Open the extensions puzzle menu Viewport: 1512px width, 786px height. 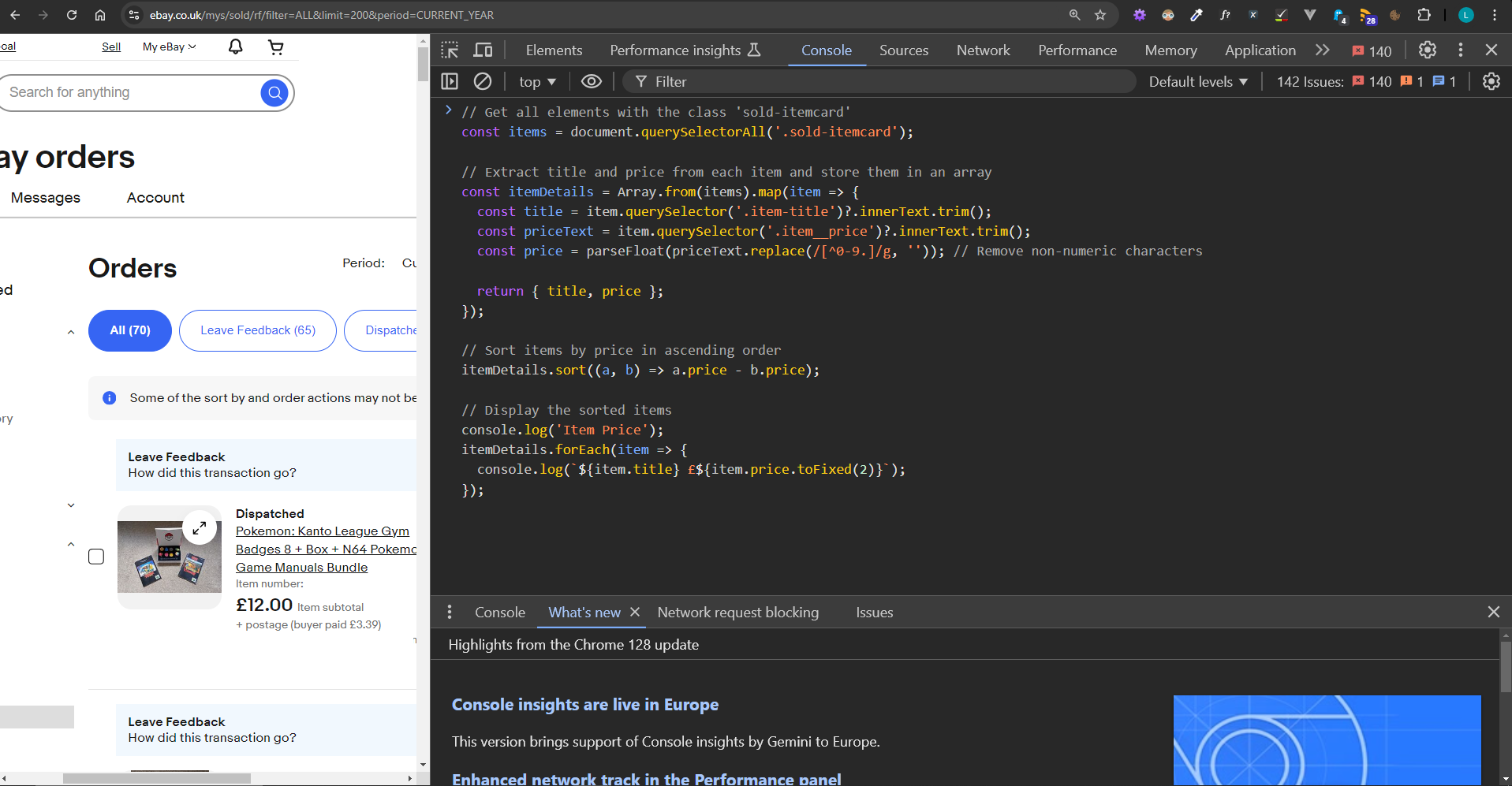click(1424, 15)
